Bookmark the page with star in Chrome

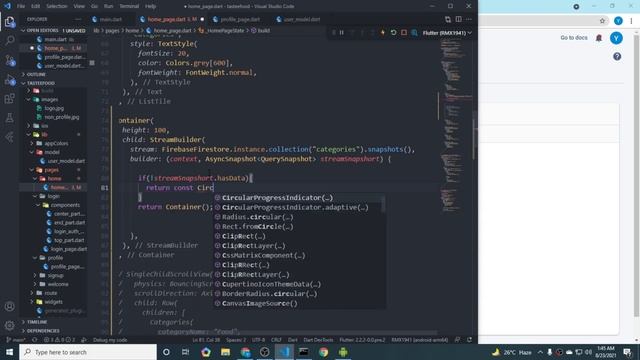pos(602,21)
